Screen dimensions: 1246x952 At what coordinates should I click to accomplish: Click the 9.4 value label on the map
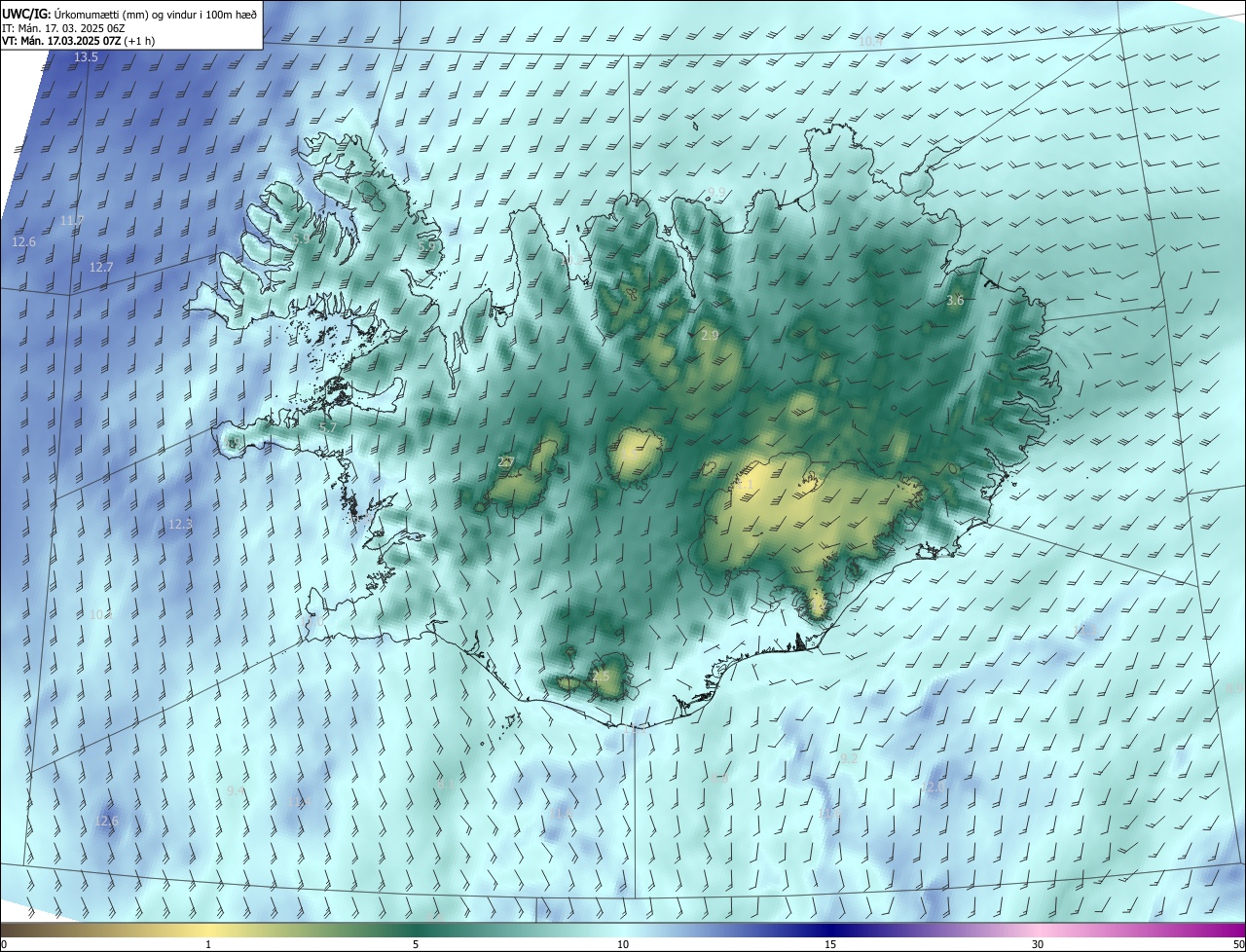[236, 791]
